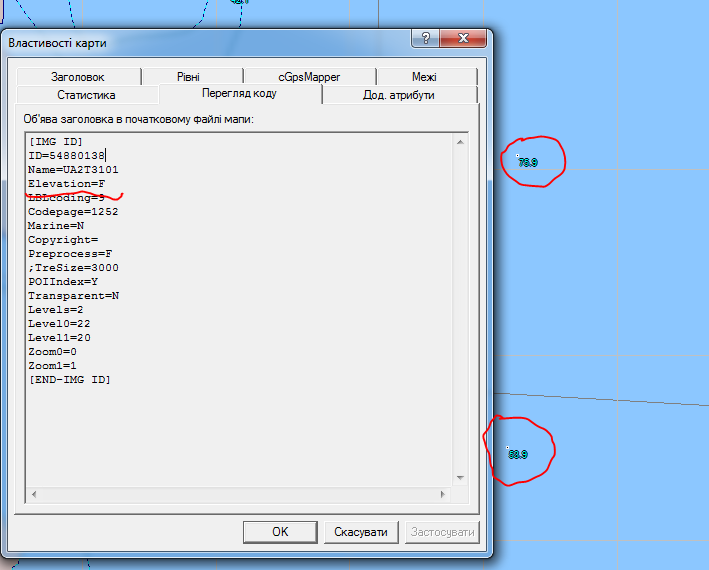Select the 83.9 depth point on map
Viewport: 709px width, 570px height.
coord(517,453)
